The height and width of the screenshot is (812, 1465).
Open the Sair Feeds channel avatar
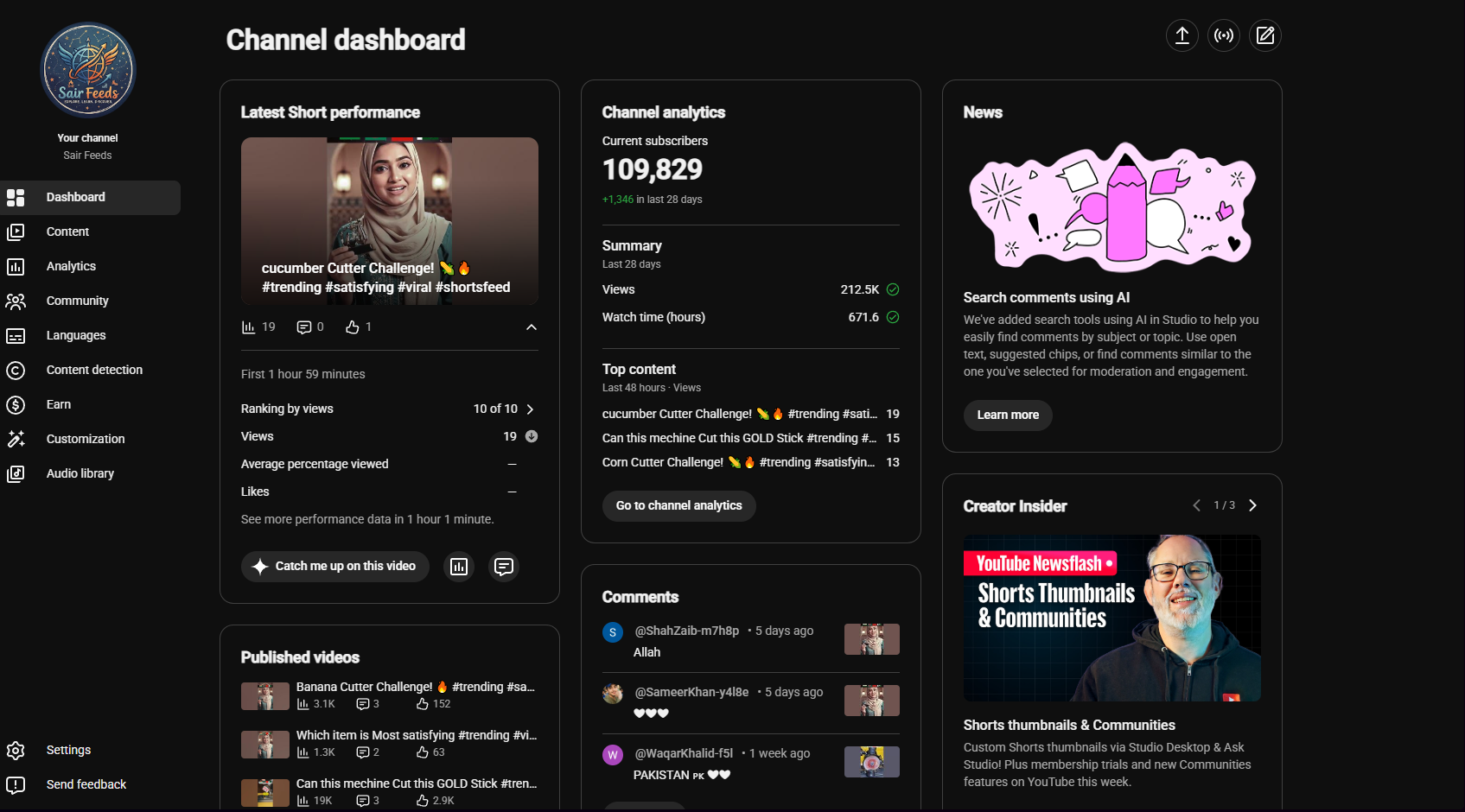(88, 70)
